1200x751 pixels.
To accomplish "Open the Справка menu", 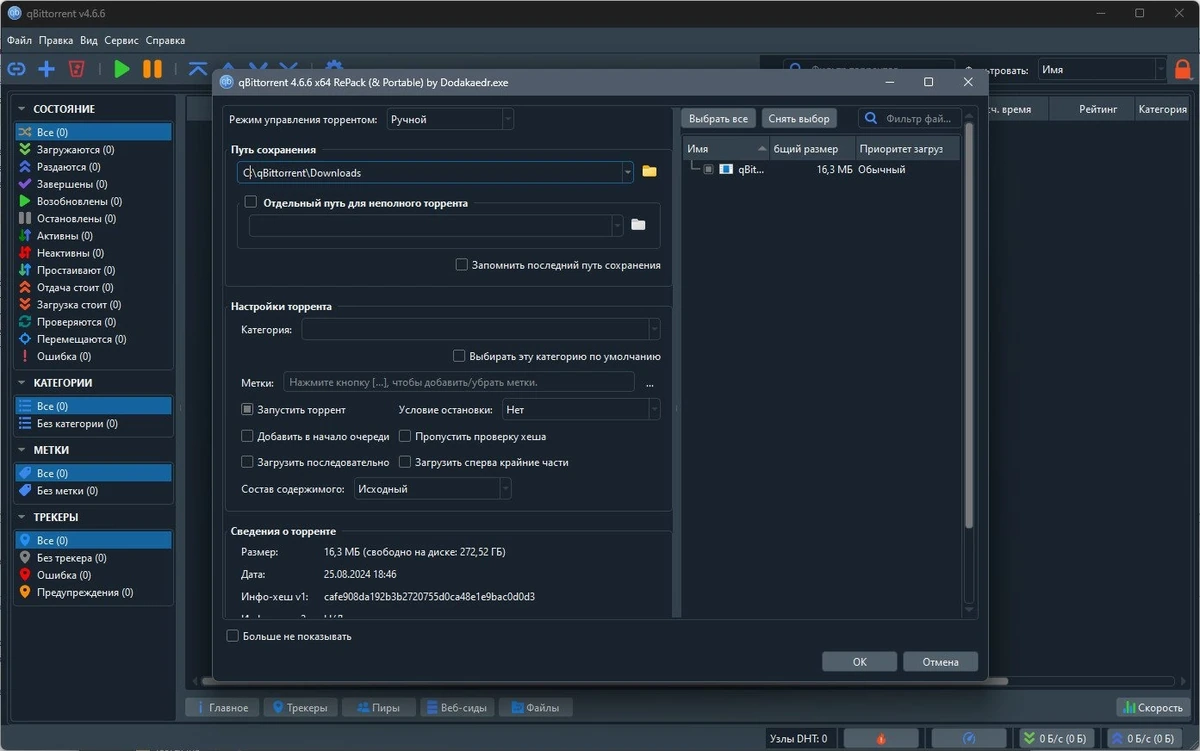I will pos(165,41).
